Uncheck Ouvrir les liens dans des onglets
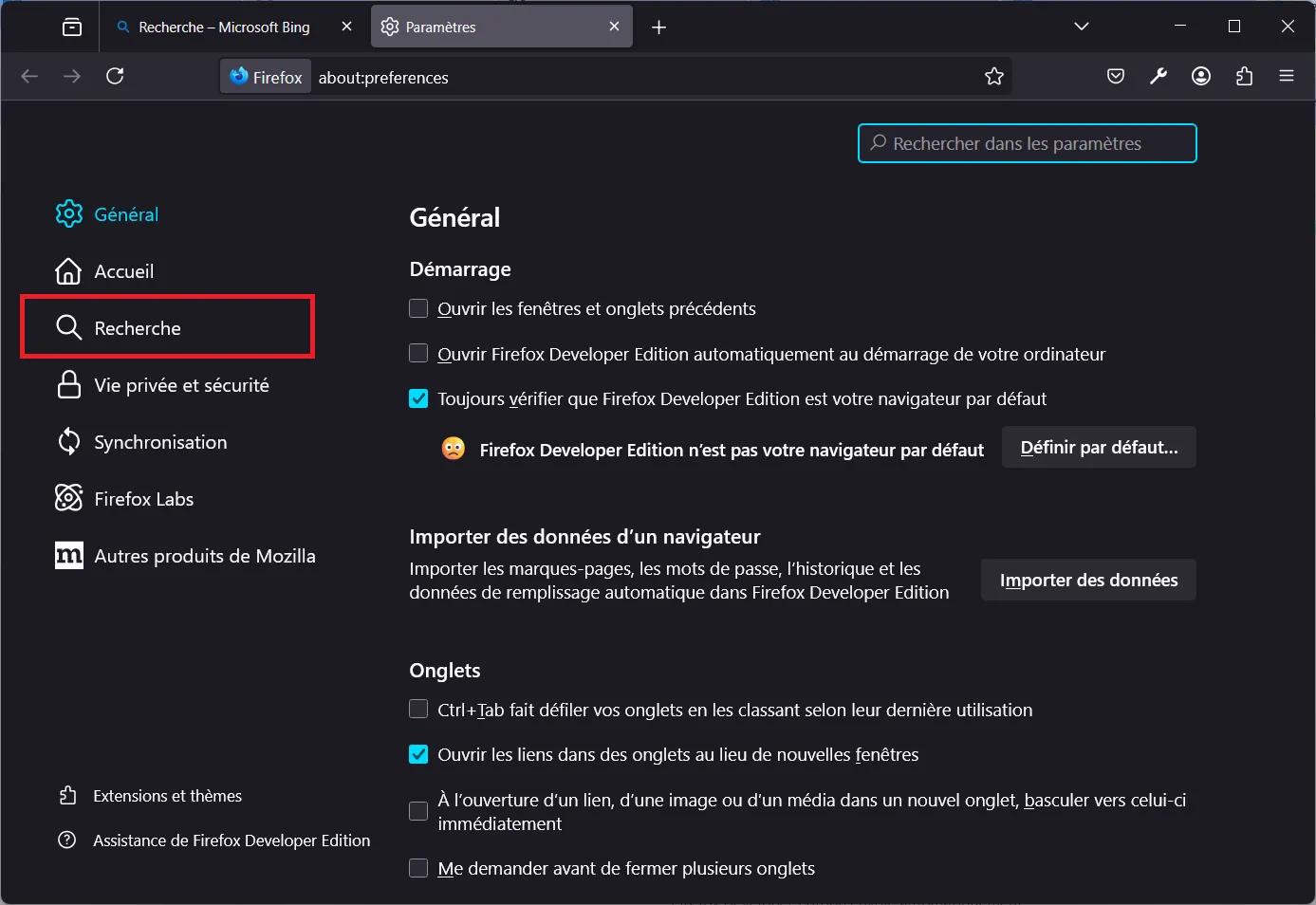Viewport: 1316px width, 905px height. point(418,754)
